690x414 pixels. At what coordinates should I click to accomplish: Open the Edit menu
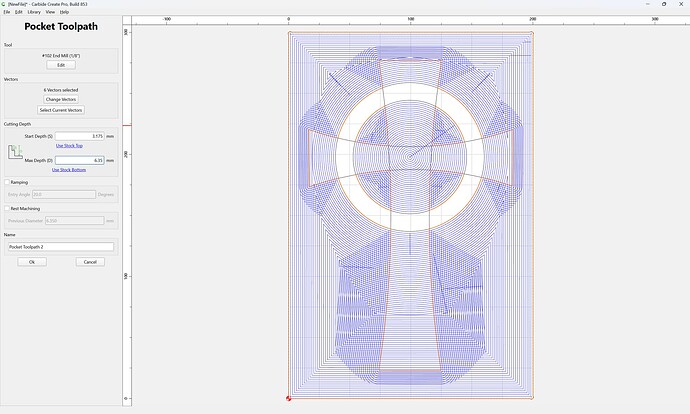pyautogui.click(x=18, y=12)
